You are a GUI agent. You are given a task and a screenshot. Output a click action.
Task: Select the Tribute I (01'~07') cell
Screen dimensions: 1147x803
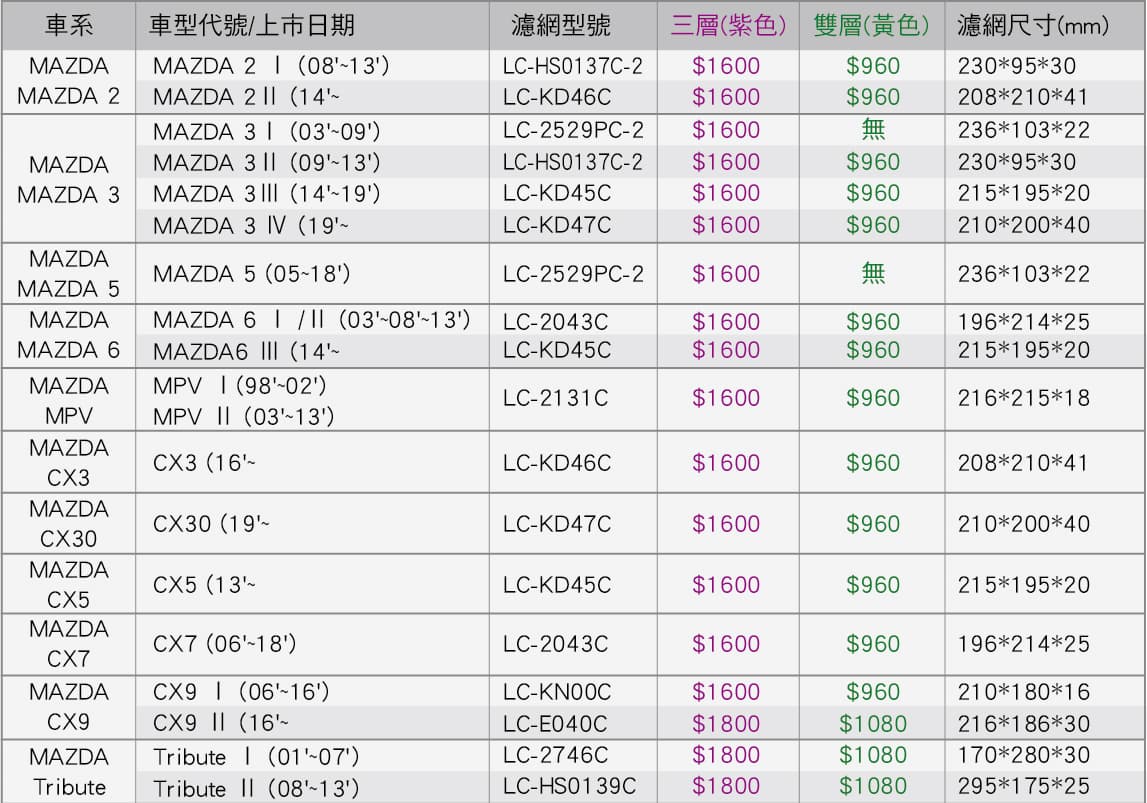coord(256,757)
